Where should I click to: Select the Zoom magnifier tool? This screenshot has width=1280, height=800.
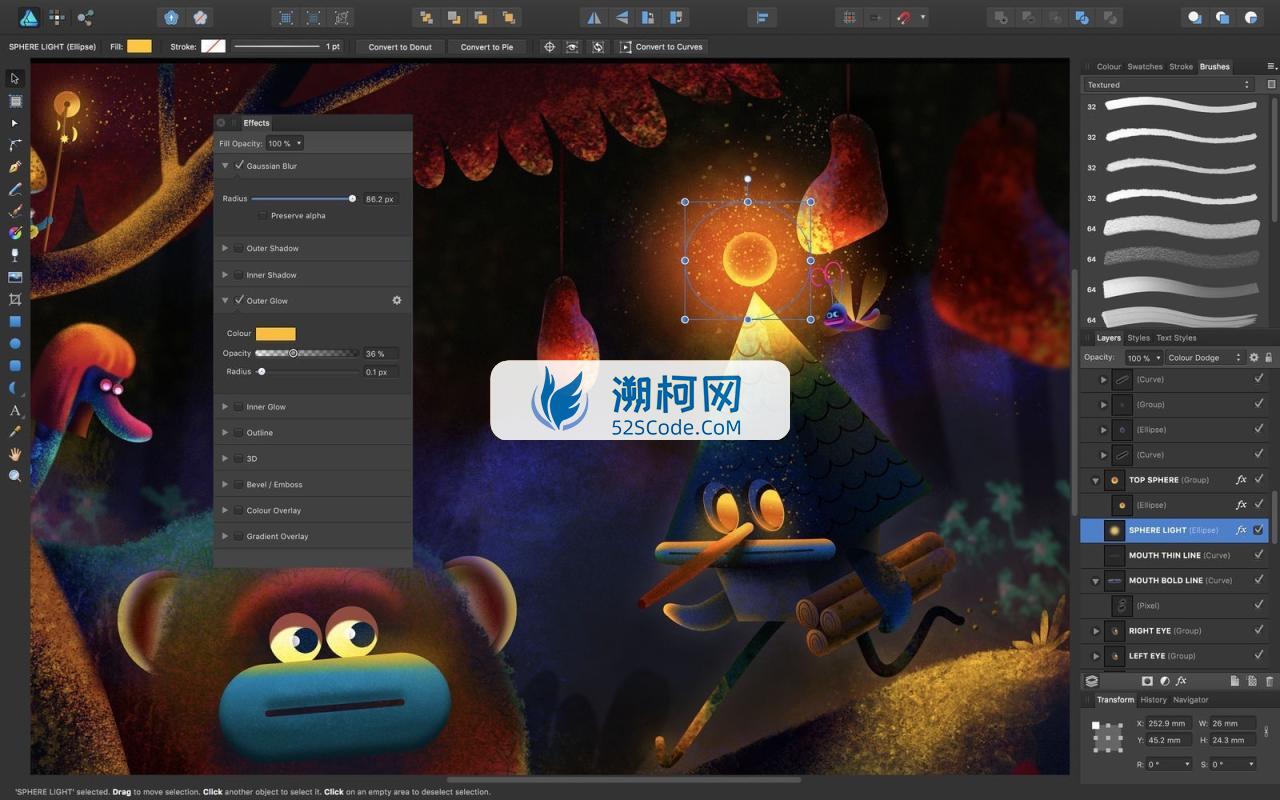coord(15,476)
